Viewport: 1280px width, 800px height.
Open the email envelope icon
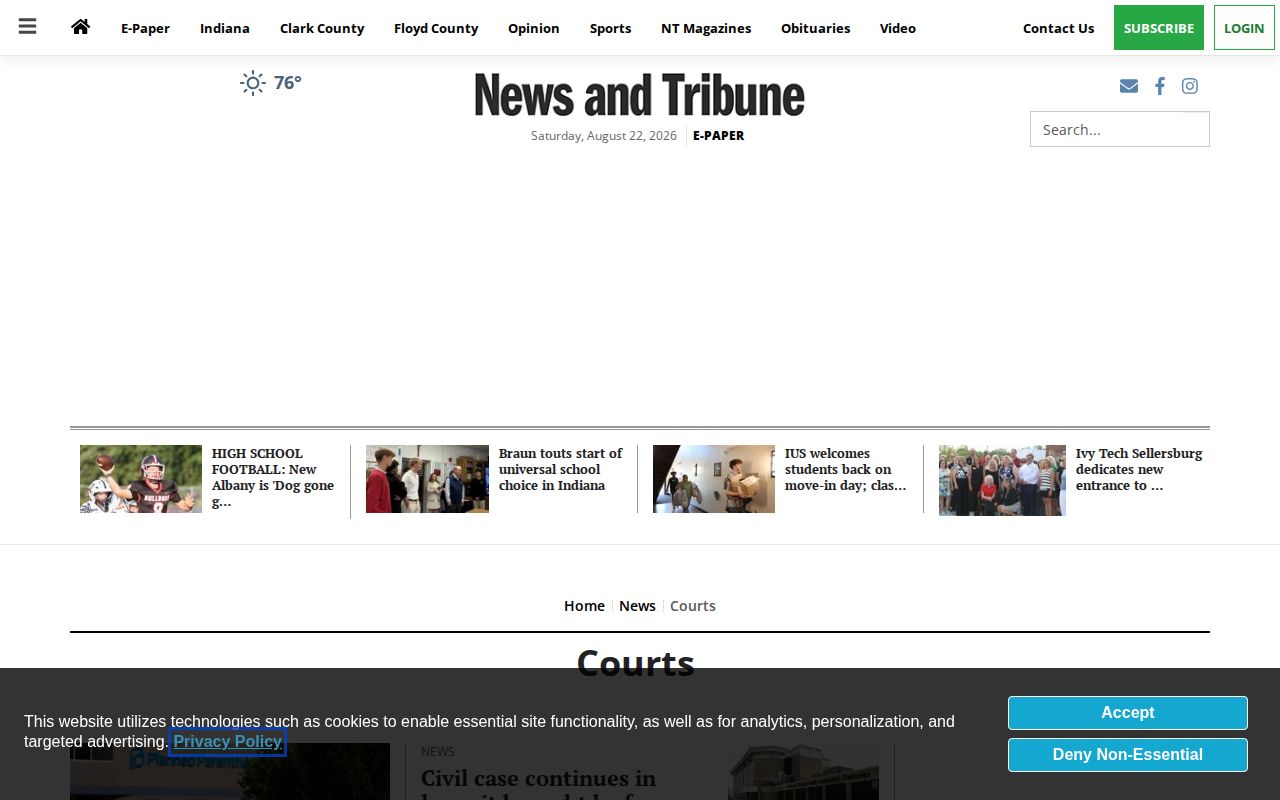(1129, 86)
